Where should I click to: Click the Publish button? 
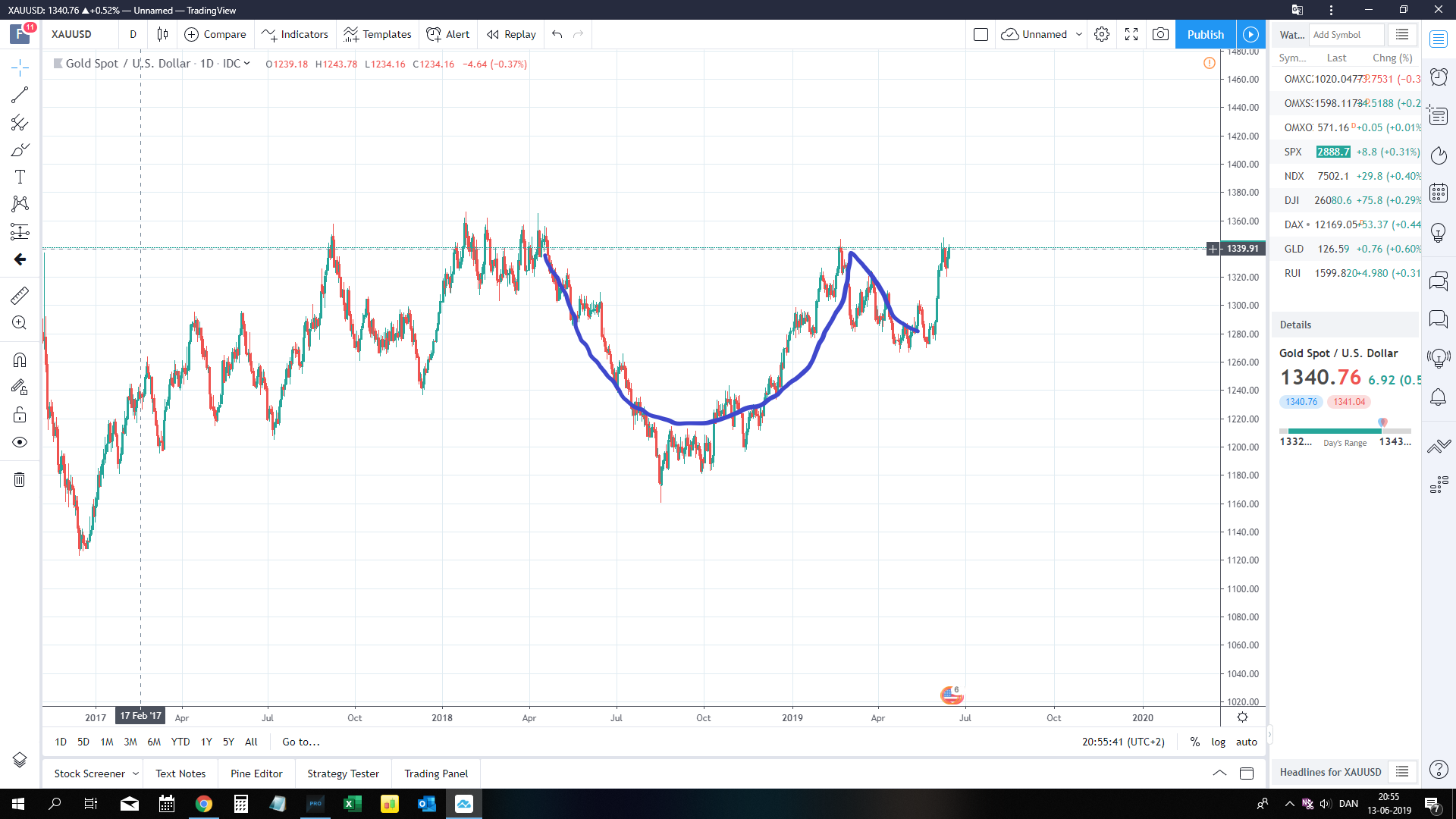coord(1205,34)
